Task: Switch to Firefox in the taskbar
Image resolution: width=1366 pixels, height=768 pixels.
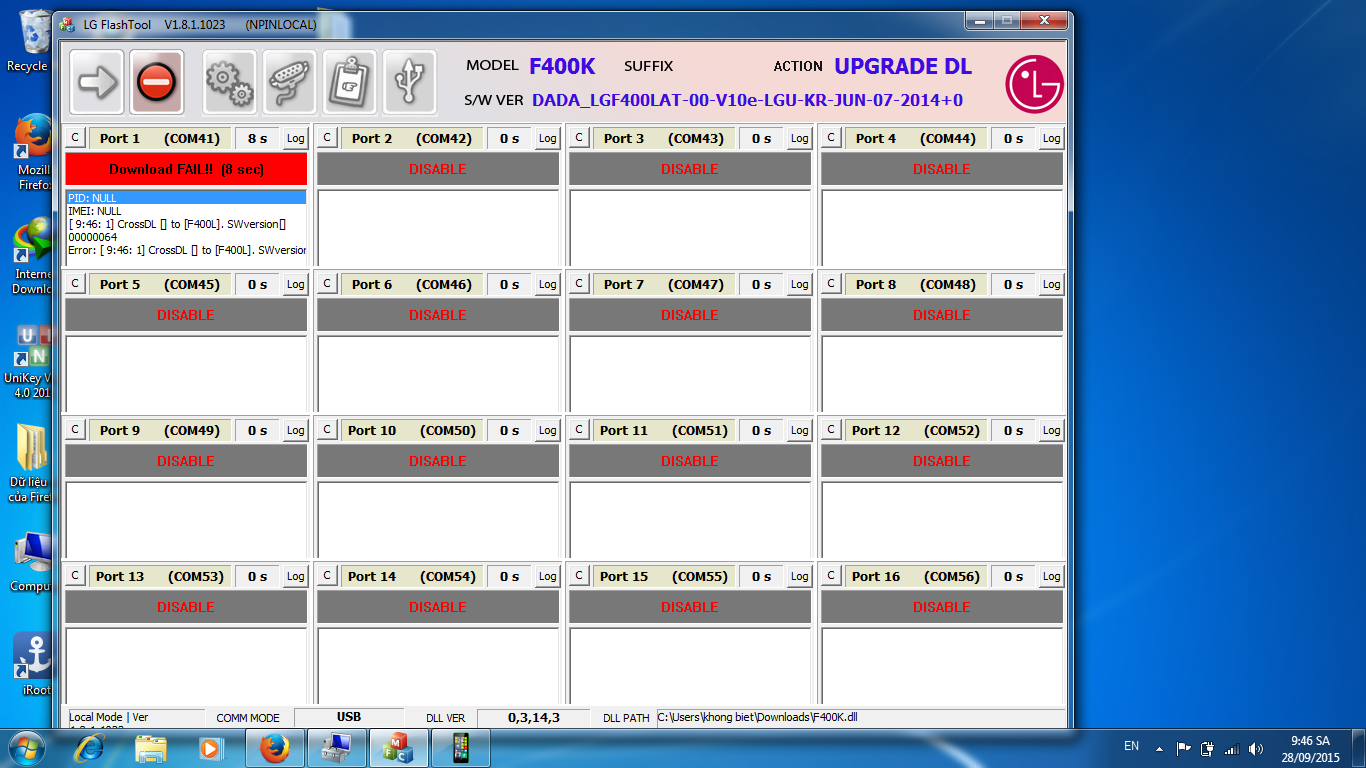Action: (x=275, y=748)
